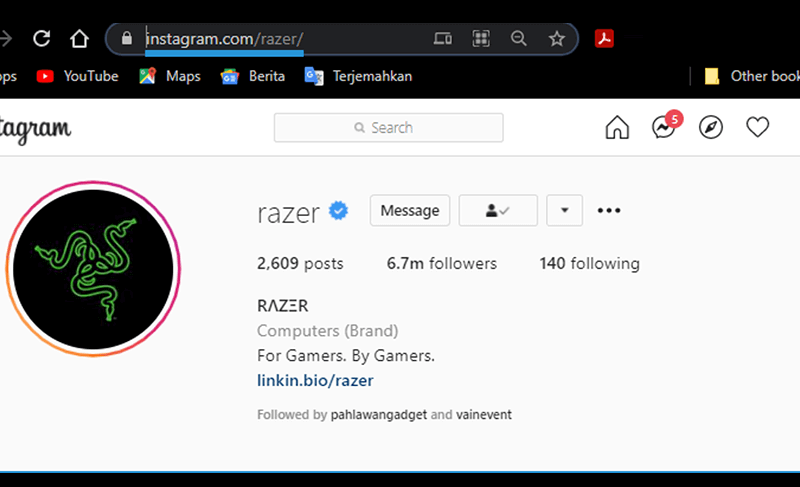Open the zoom magnifier icon in address bar
800x487 pixels.
point(518,38)
